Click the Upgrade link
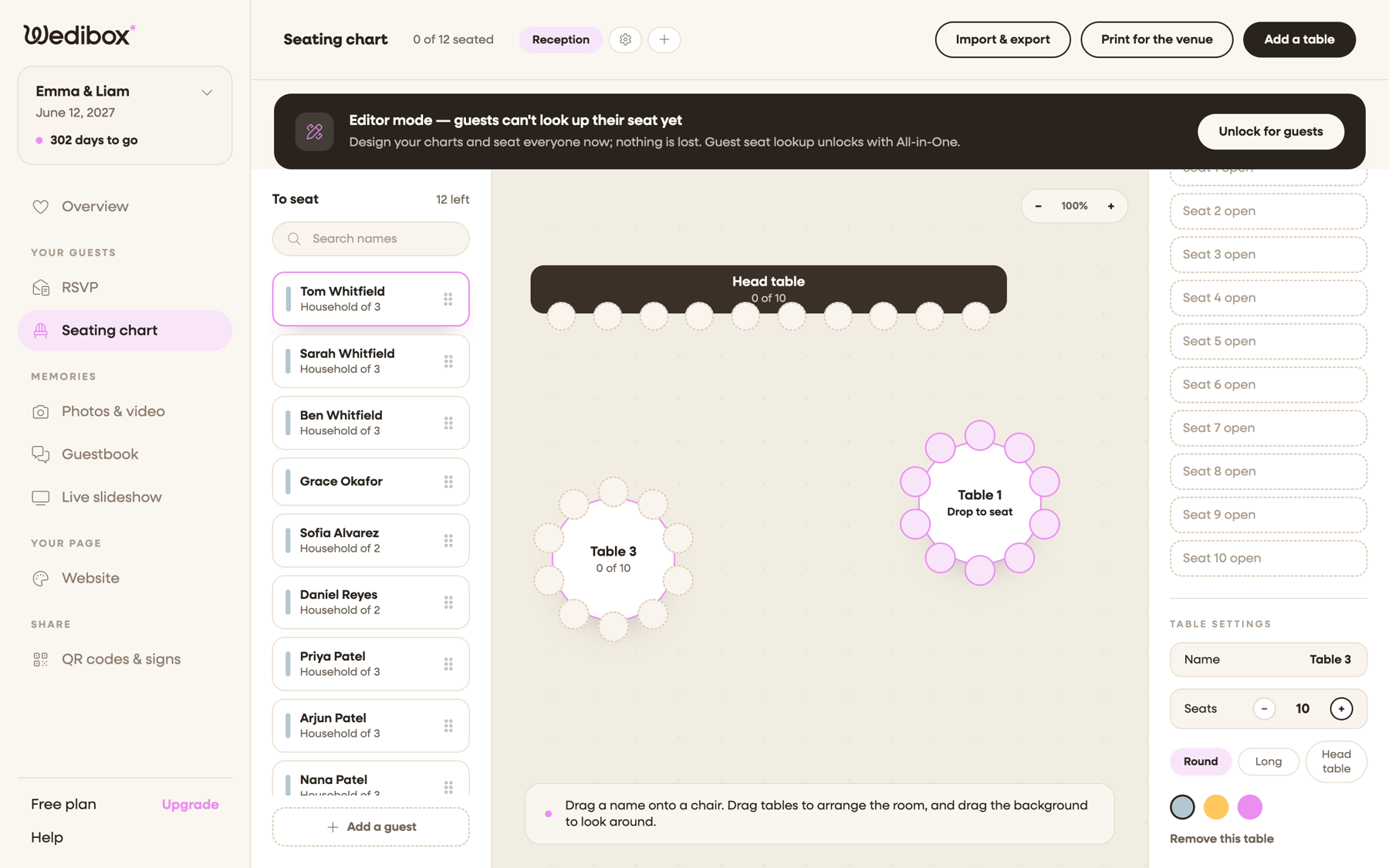Screen dimensions: 1389x868 tap(190, 804)
